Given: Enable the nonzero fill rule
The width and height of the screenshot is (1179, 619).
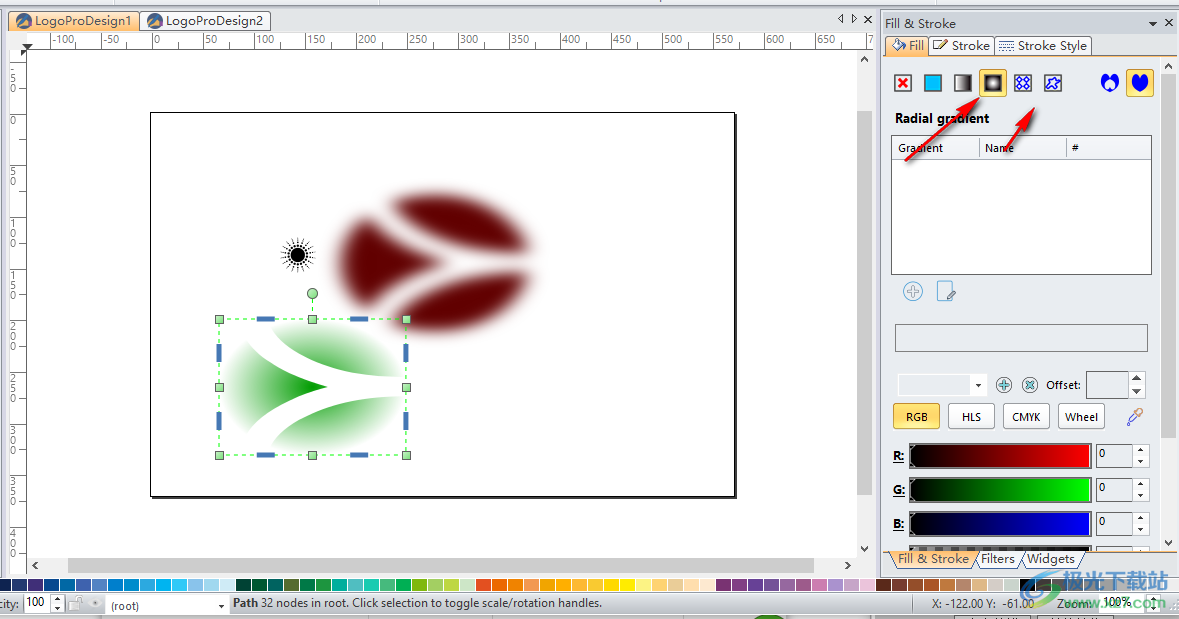Looking at the screenshot, I should pyautogui.click(x=1139, y=83).
